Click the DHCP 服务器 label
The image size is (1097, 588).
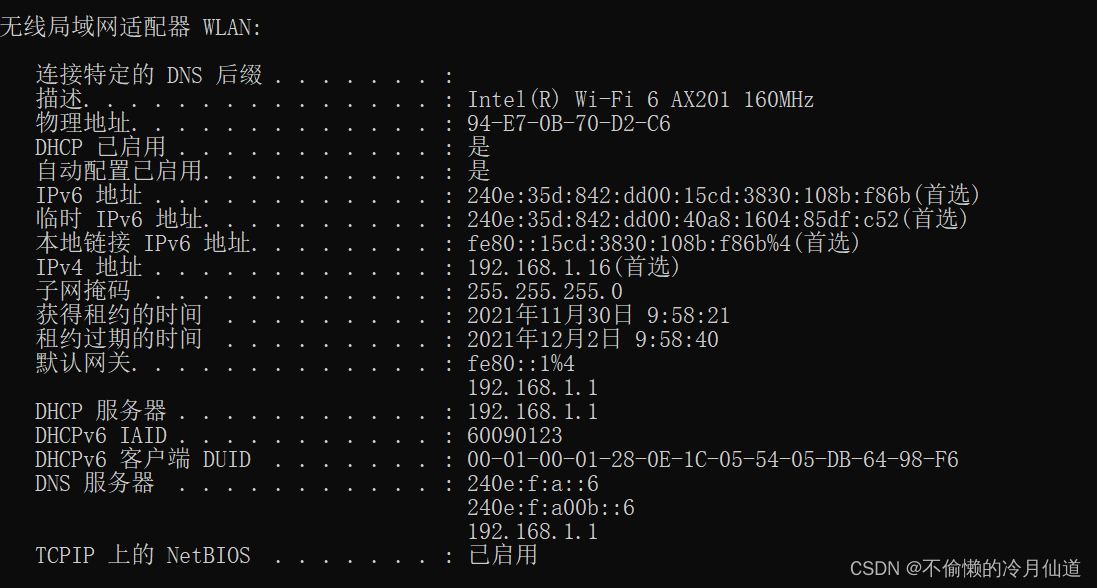coord(100,412)
